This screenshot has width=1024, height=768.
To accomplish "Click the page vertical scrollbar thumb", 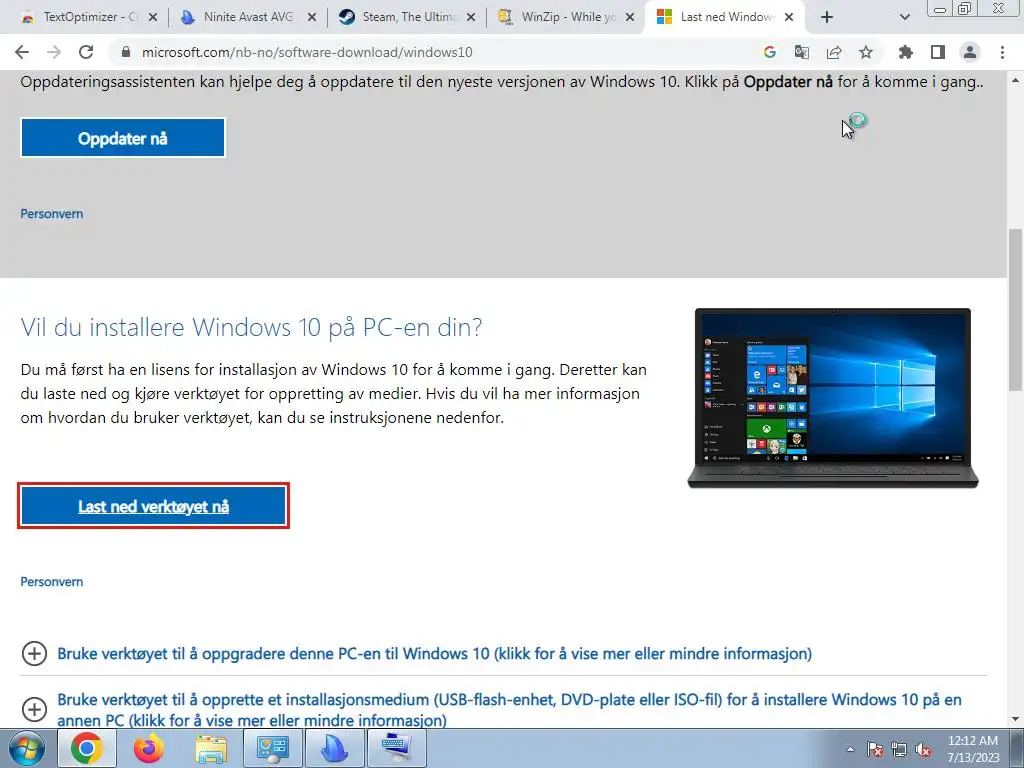I will coord(1016,310).
